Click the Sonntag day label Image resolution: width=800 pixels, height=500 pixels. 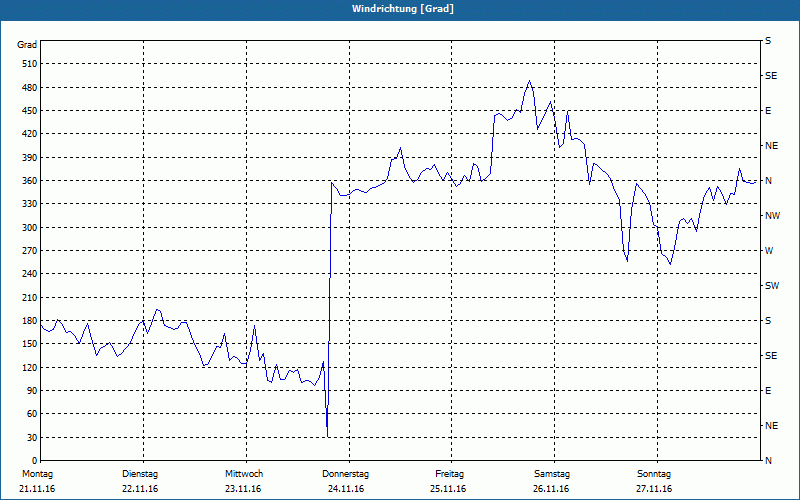coord(654,474)
